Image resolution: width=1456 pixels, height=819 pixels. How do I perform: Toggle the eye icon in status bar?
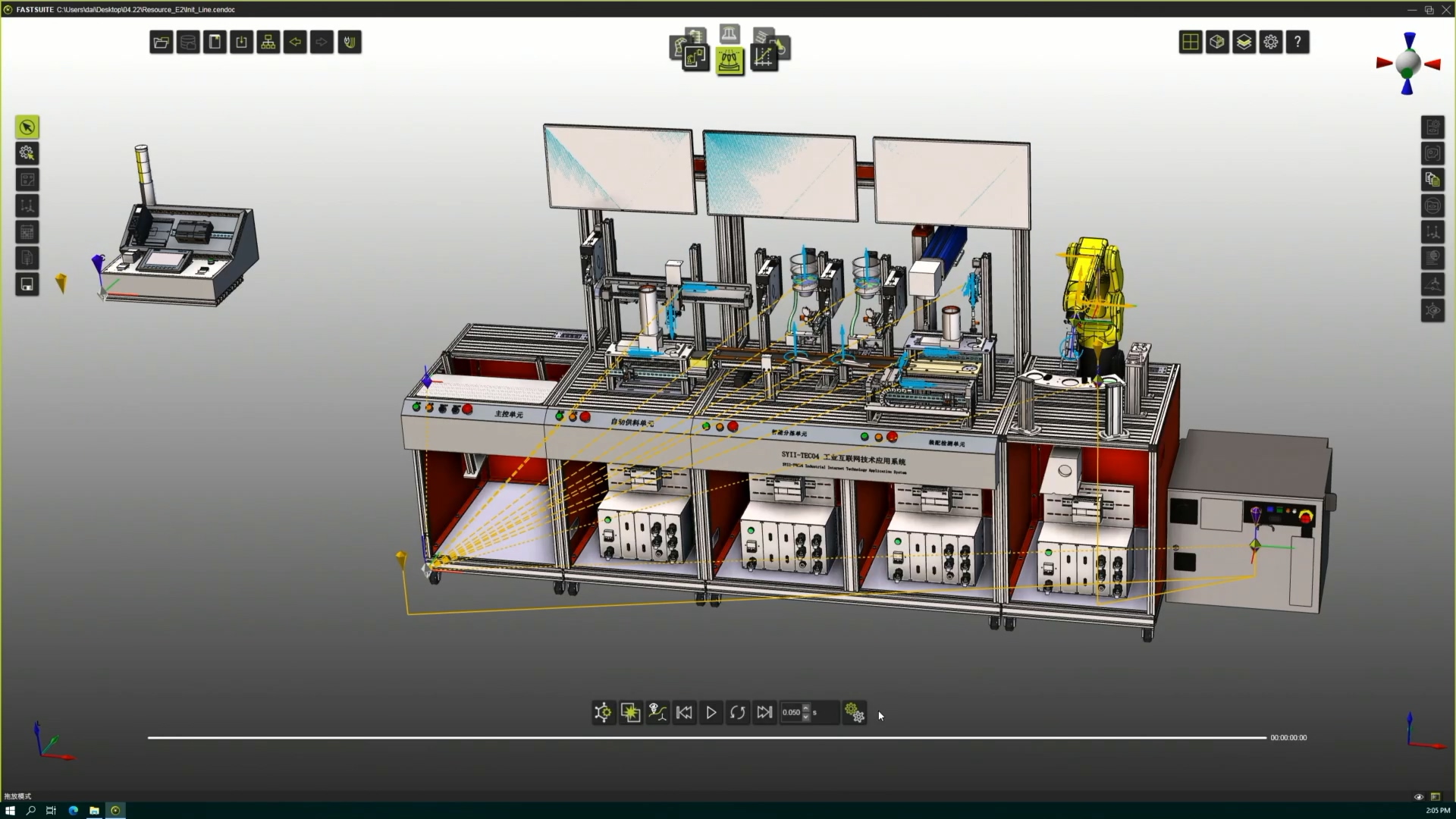click(x=1419, y=796)
